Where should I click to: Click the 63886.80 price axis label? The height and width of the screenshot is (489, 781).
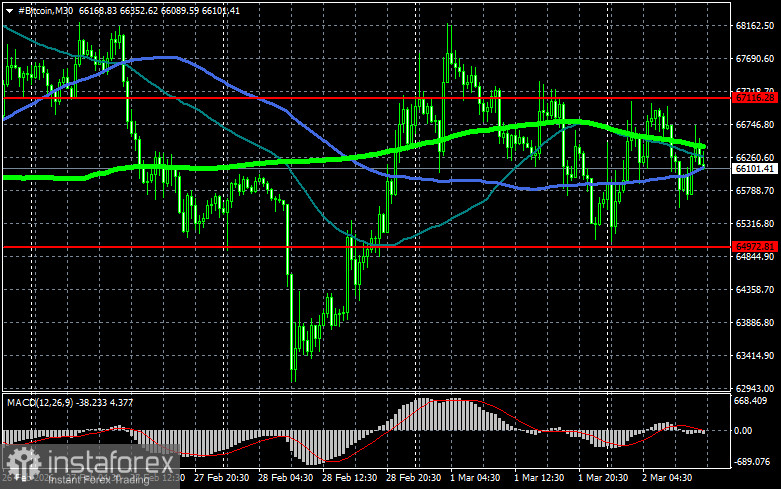(755, 323)
